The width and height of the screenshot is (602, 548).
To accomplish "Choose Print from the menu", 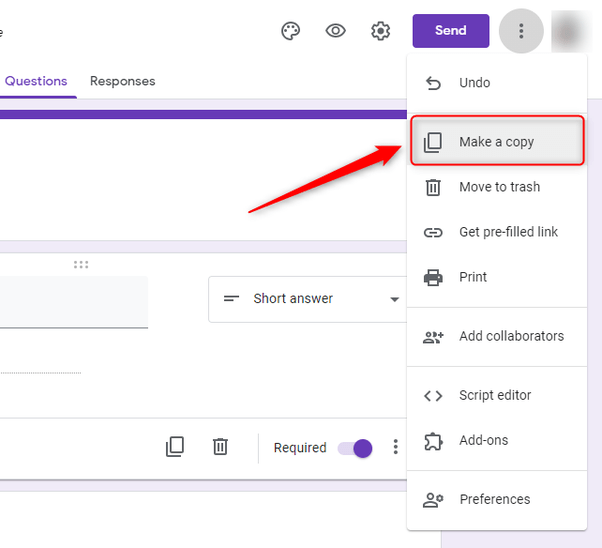I will [x=497, y=277].
